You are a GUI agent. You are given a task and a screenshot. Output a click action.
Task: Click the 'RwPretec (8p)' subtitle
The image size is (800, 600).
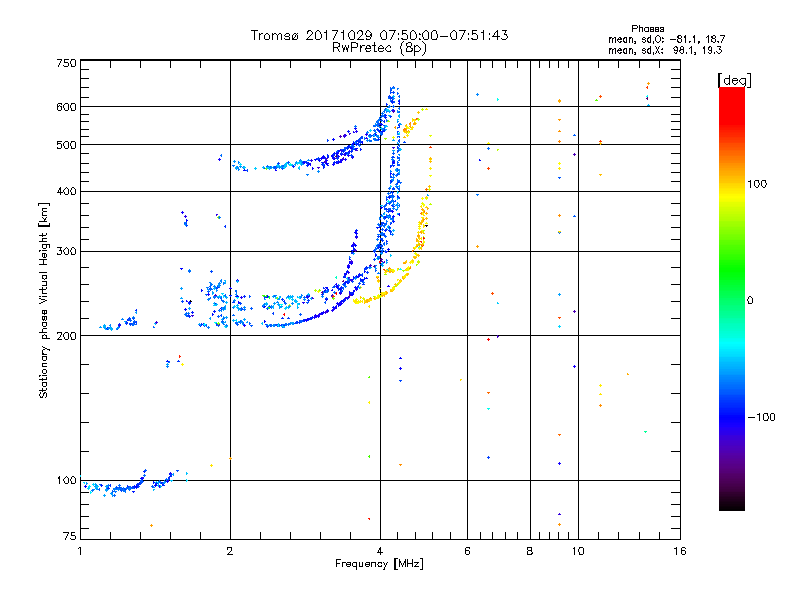(380, 48)
